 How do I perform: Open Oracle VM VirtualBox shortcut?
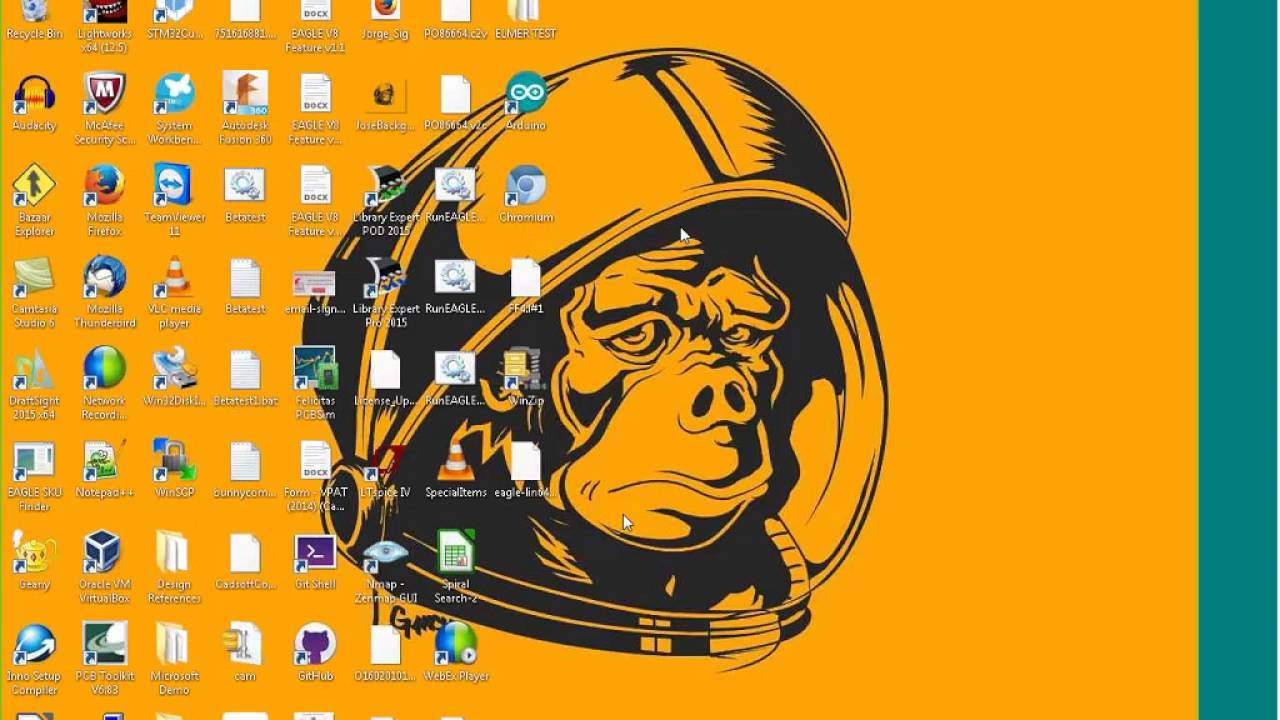(104, 553)
